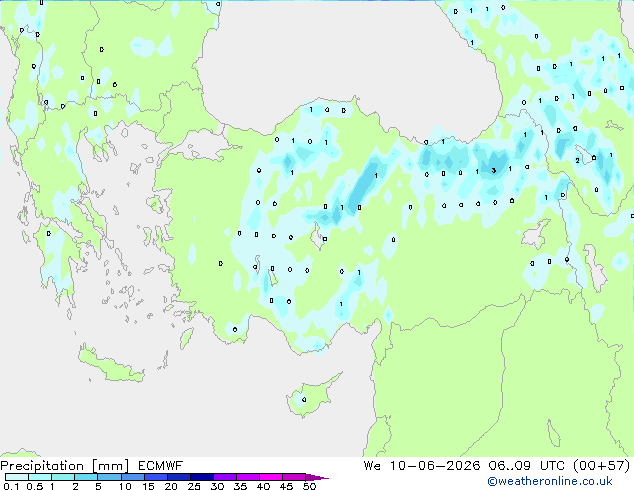Click the weekday 'We' label
The width and height of the screenshot is (634, 490).
click(372, 466)
